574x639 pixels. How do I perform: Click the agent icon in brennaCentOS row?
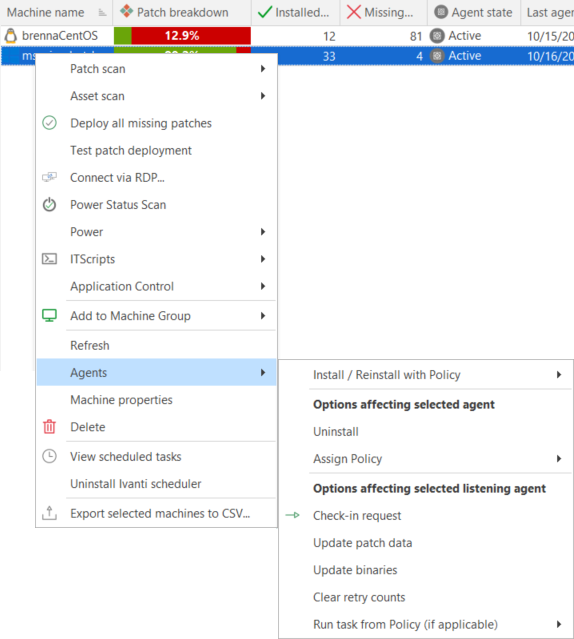[x=437, y=36]
